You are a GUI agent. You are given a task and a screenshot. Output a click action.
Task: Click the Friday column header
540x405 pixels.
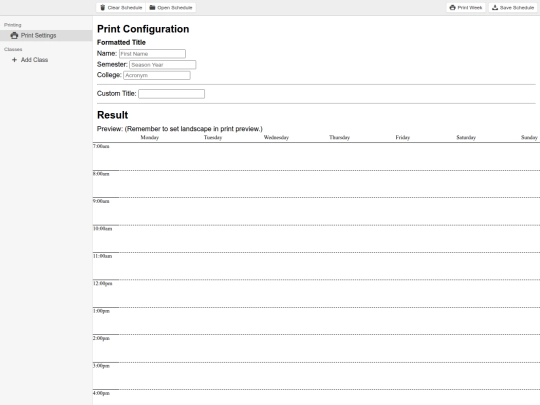pyautogui.click(x=403, y=137)
